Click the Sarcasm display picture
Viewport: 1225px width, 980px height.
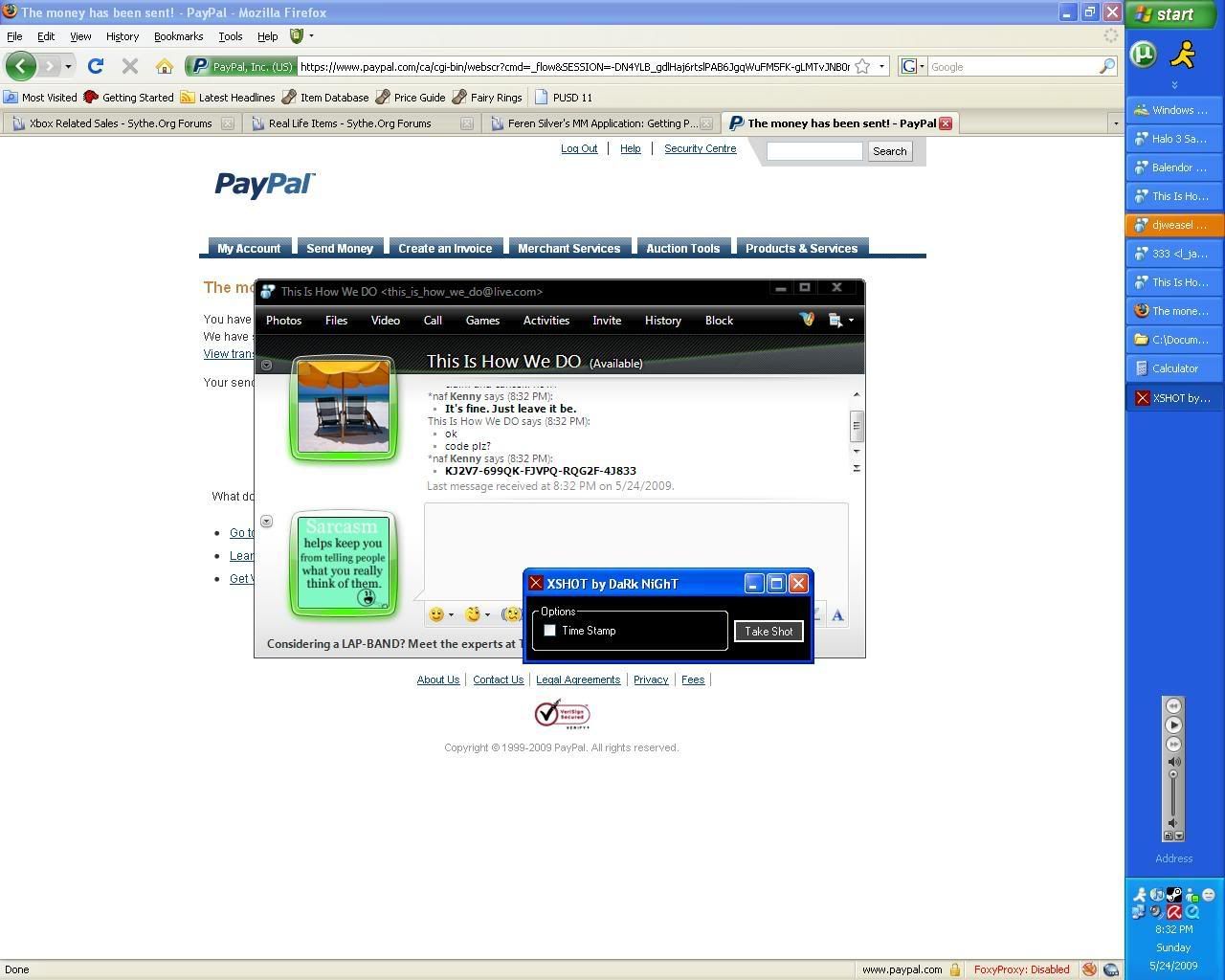click(344, 563)
